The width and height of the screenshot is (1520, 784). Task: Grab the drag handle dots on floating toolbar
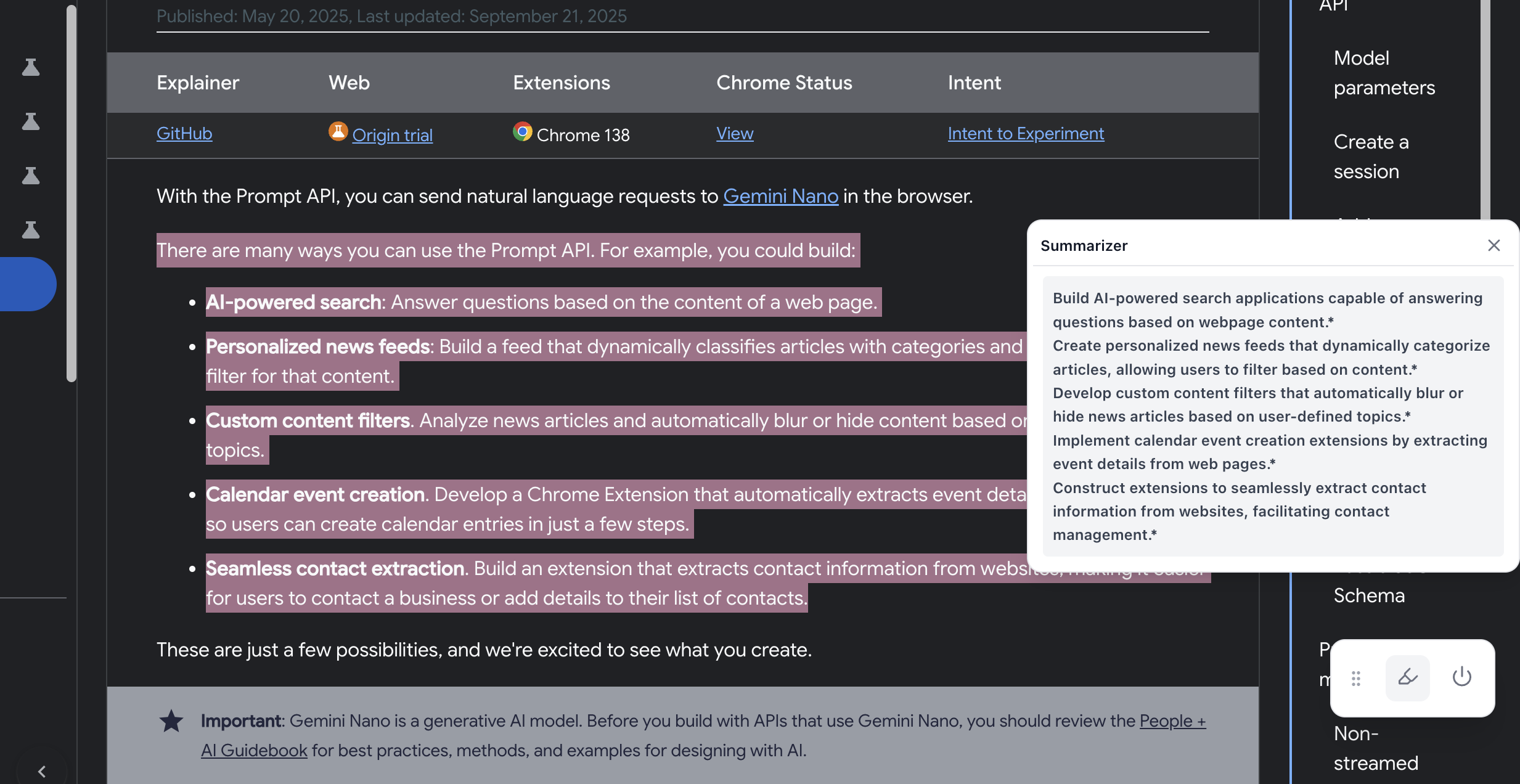[x=1355, y=679]
